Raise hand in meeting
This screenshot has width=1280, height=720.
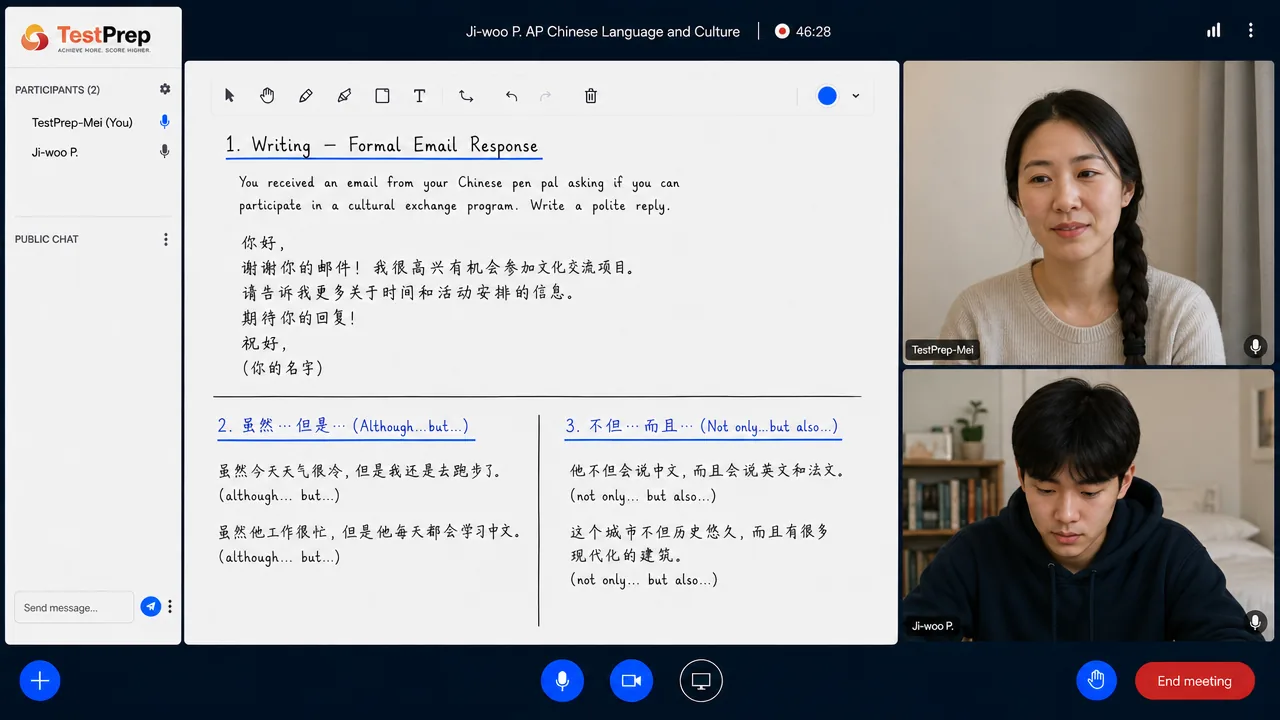point(1096,681)
